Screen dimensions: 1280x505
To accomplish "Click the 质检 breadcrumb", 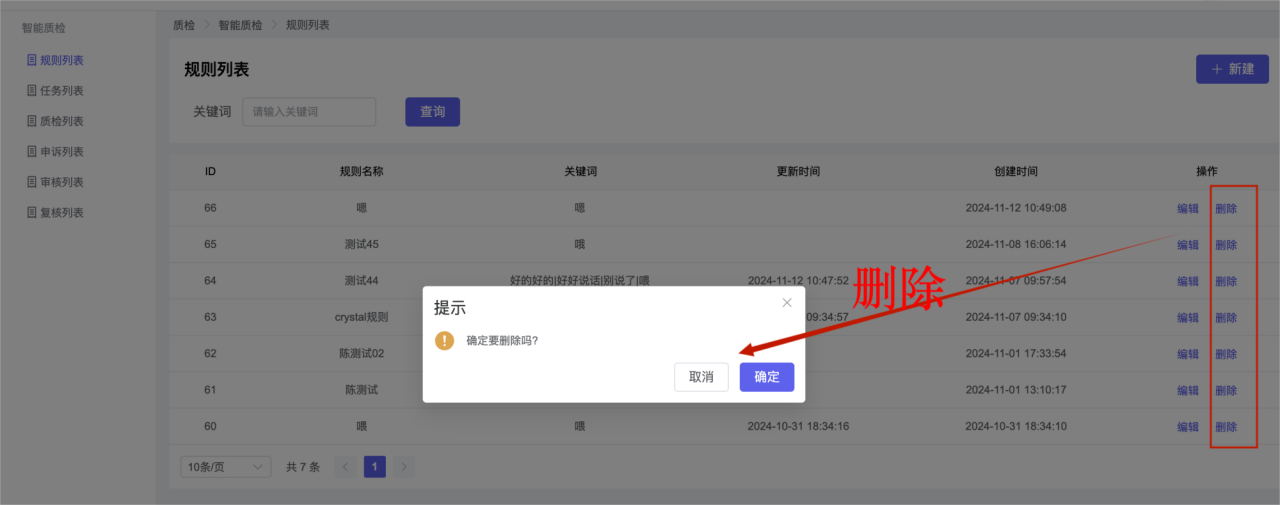I will coord(183,24).
